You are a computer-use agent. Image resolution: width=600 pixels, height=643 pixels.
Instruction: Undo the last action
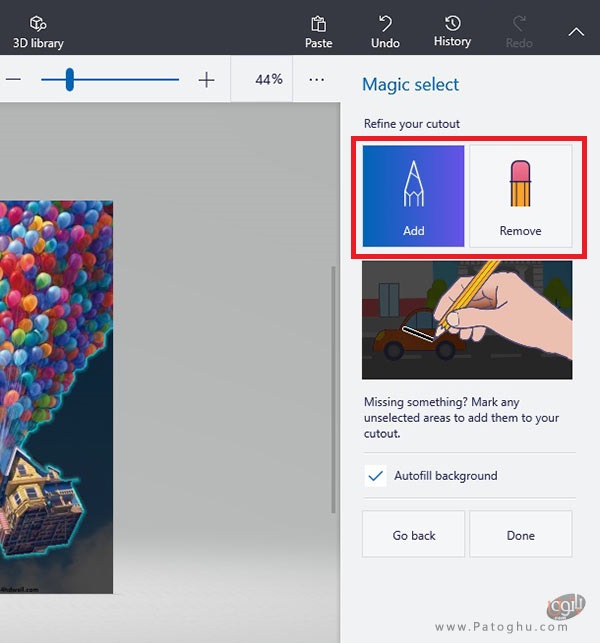click(x=385, y=32)
